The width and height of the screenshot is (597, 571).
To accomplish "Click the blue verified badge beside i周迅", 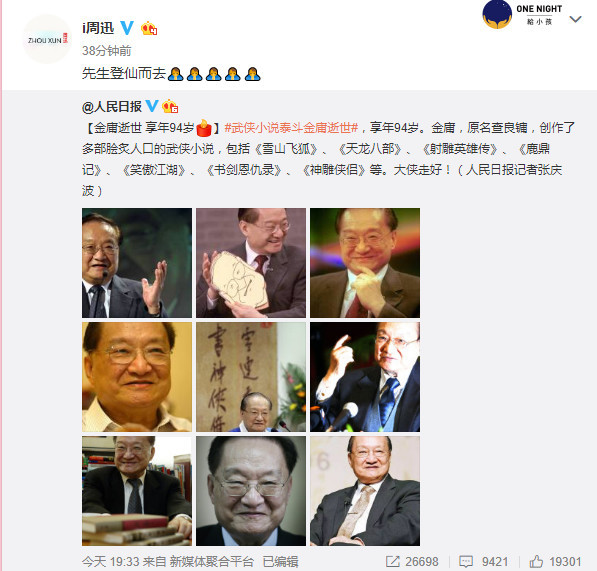I will click(127, 28).
